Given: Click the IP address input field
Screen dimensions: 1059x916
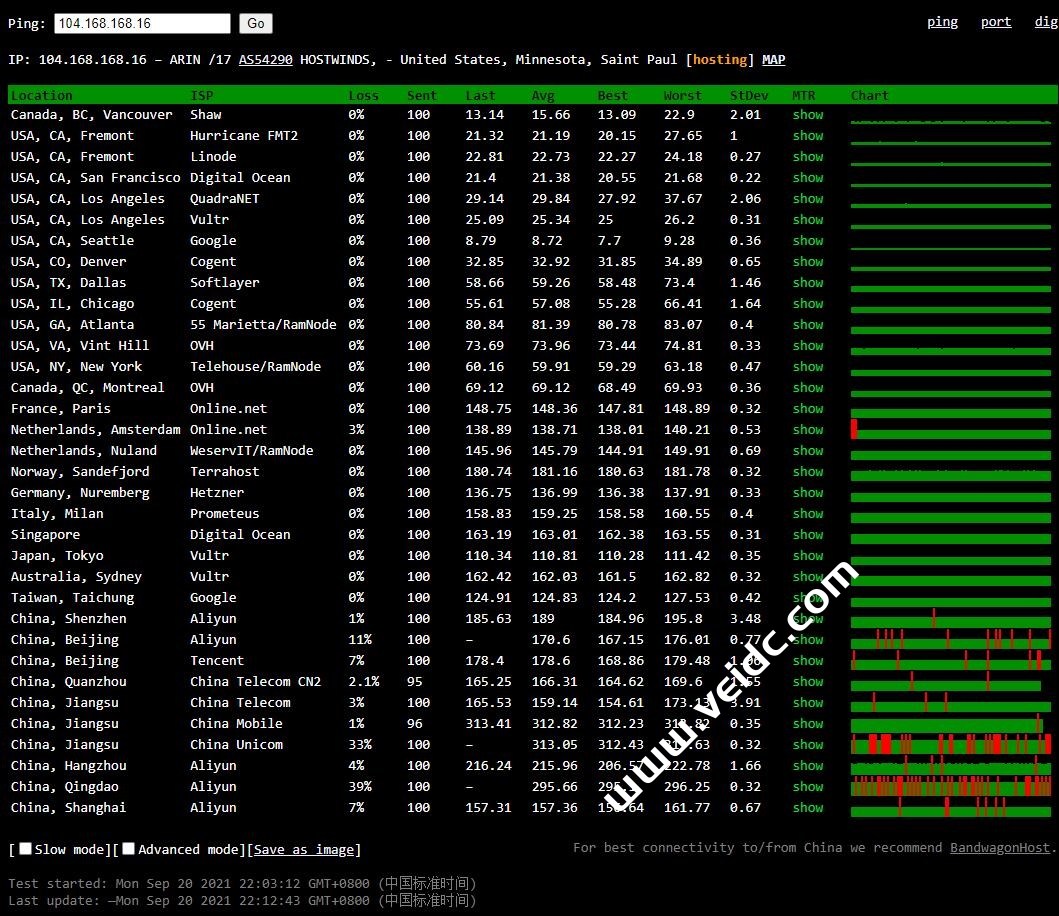Looking at the screenshot, I should click(142, 23).
